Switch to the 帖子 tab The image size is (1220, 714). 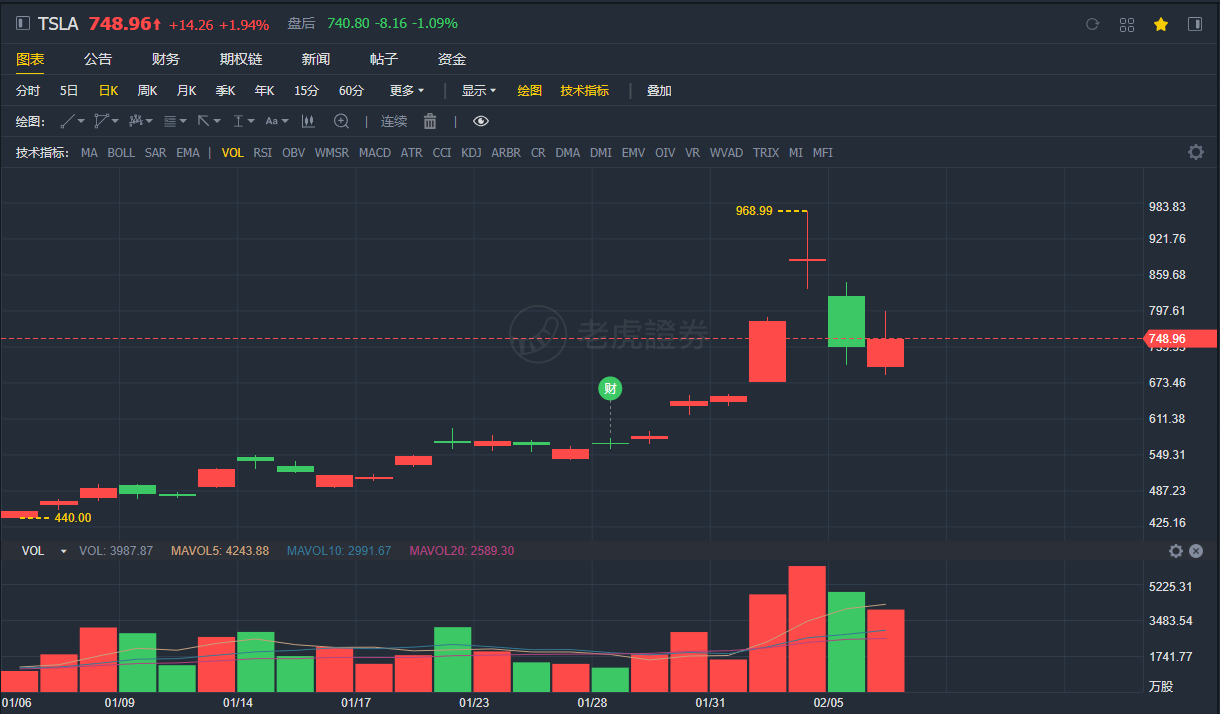pyautogui.click(x=384, y=59)
